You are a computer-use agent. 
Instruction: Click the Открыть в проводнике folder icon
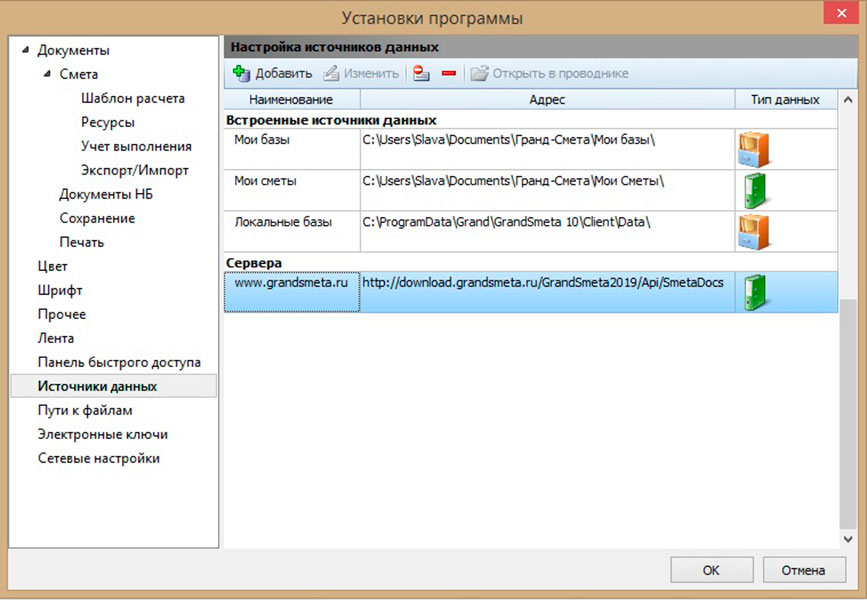479,73
